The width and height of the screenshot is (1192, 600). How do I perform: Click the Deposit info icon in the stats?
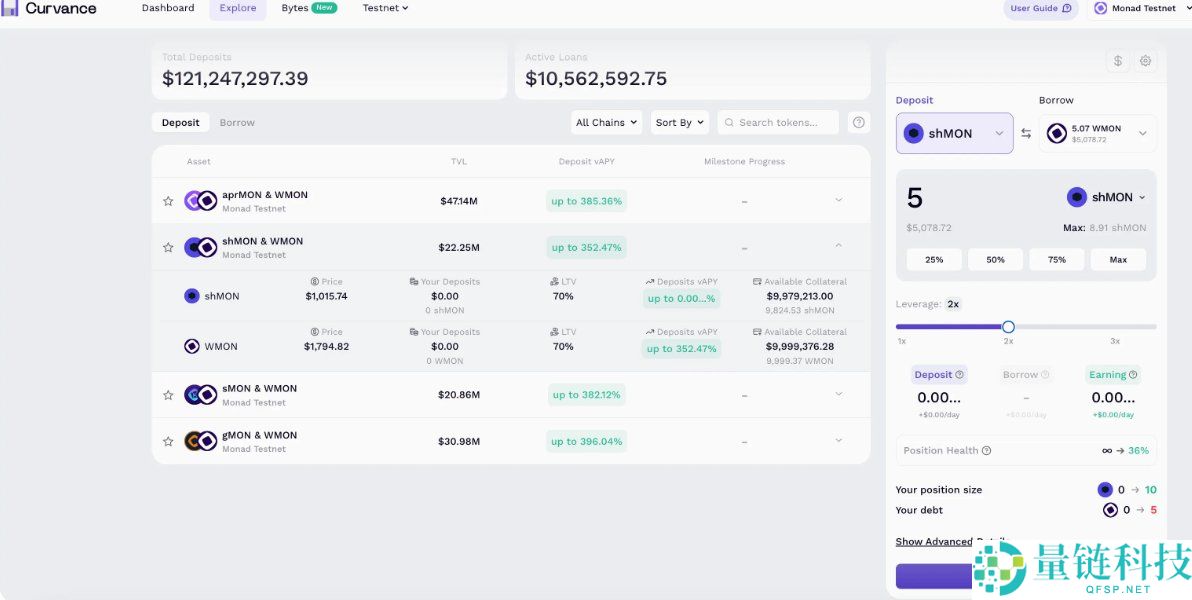pos(960,375)
